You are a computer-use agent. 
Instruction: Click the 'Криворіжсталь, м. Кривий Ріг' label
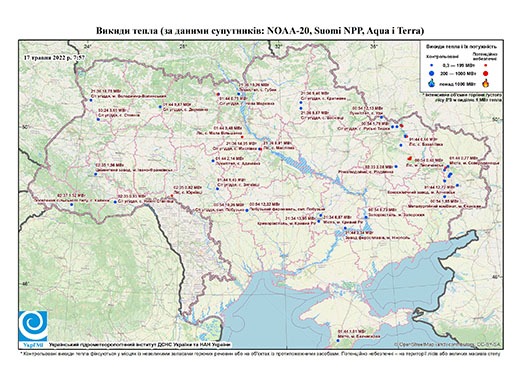point(287,222)
